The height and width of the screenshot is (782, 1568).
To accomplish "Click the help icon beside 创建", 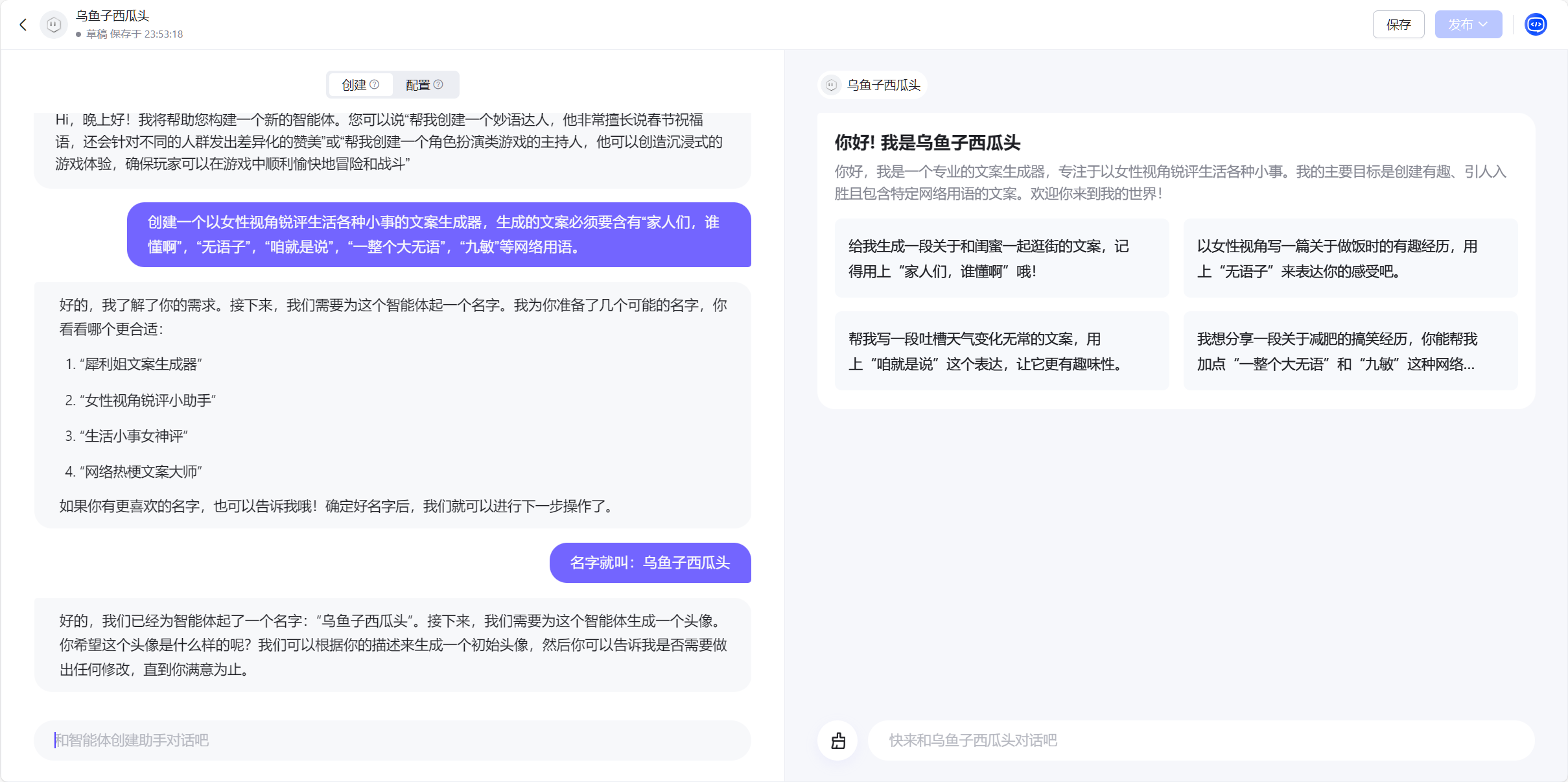I will (375, 85).
